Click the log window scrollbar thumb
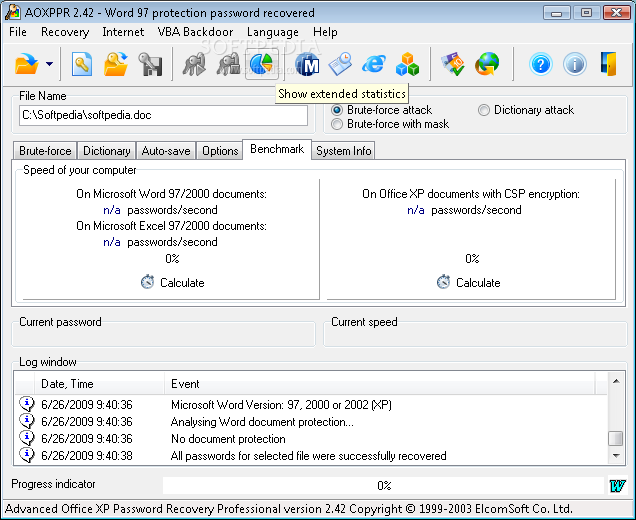 pos(616,438)
